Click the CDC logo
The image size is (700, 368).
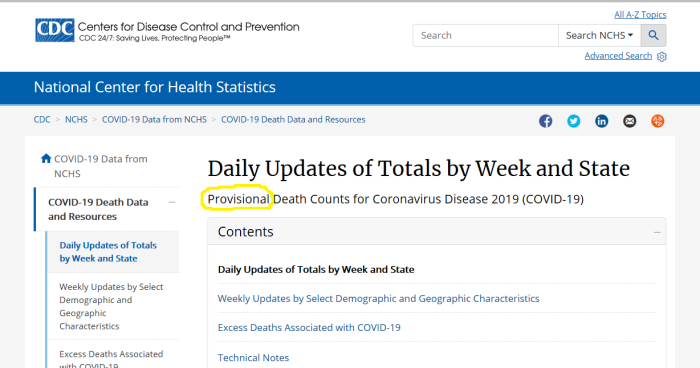click(x=55, y=30)
